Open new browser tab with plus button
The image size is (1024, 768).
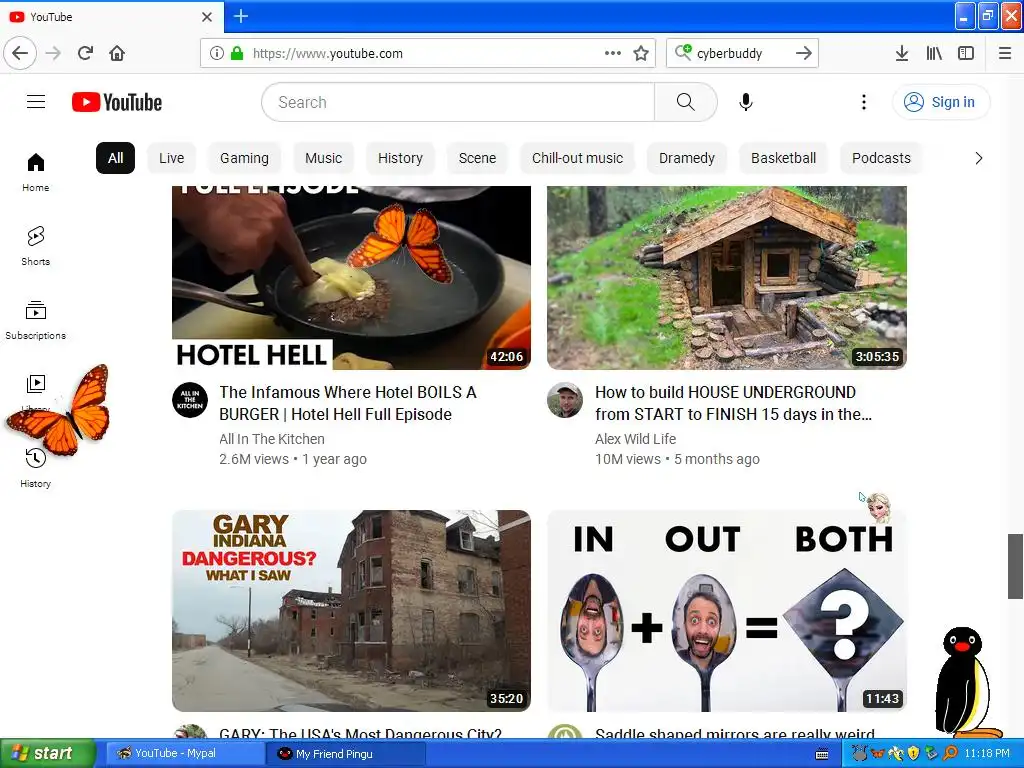(241, 16)
